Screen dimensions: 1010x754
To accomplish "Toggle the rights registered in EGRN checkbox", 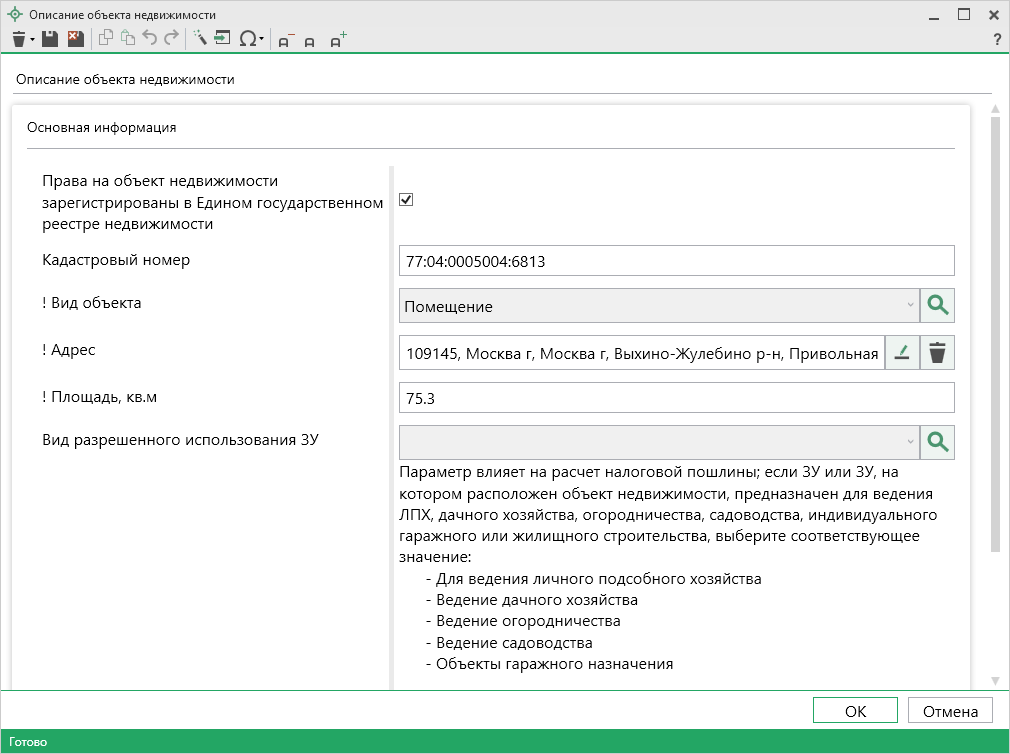I will tap(406, 200).
